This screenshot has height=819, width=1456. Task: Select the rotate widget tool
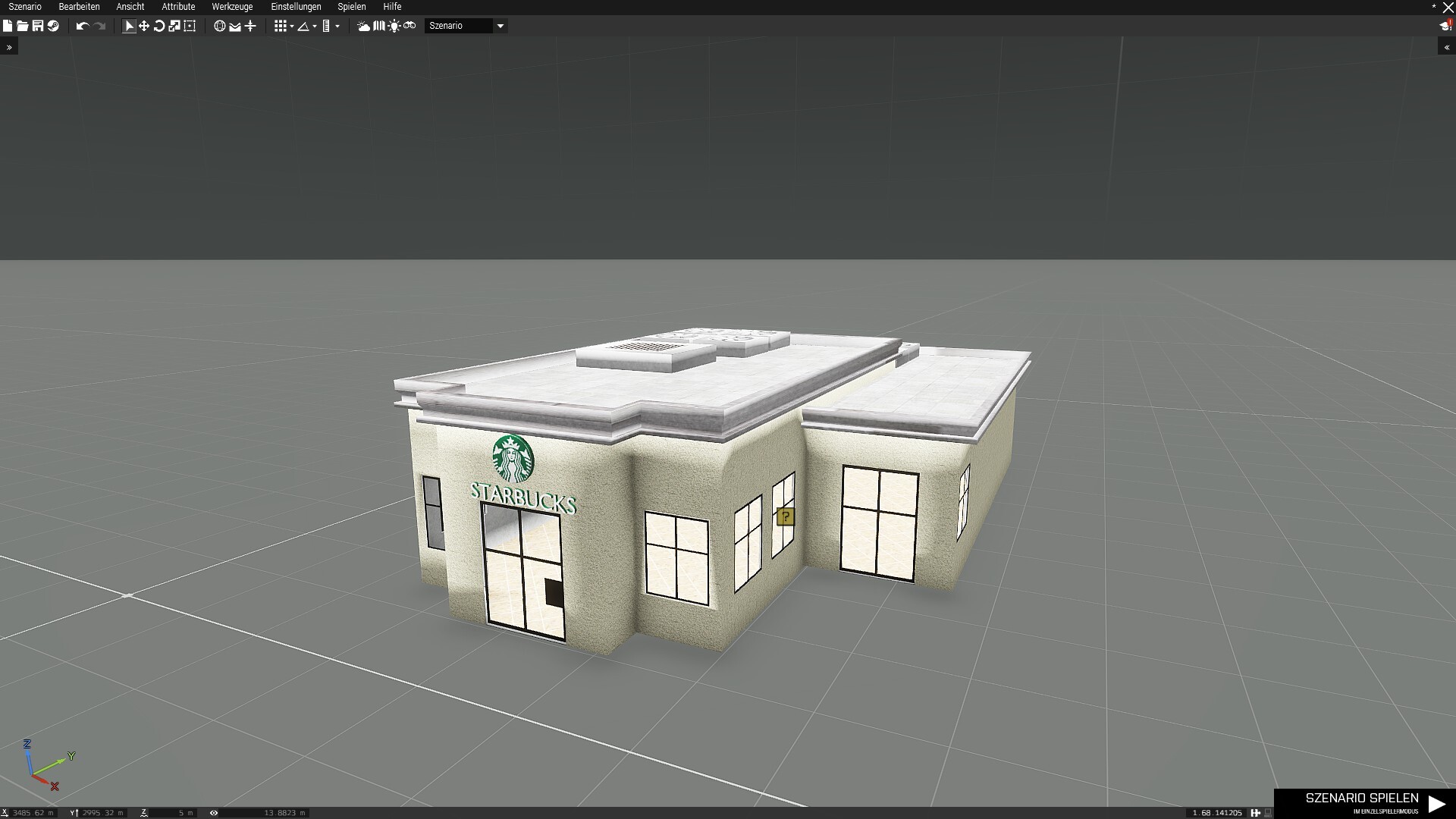[159, 26]
